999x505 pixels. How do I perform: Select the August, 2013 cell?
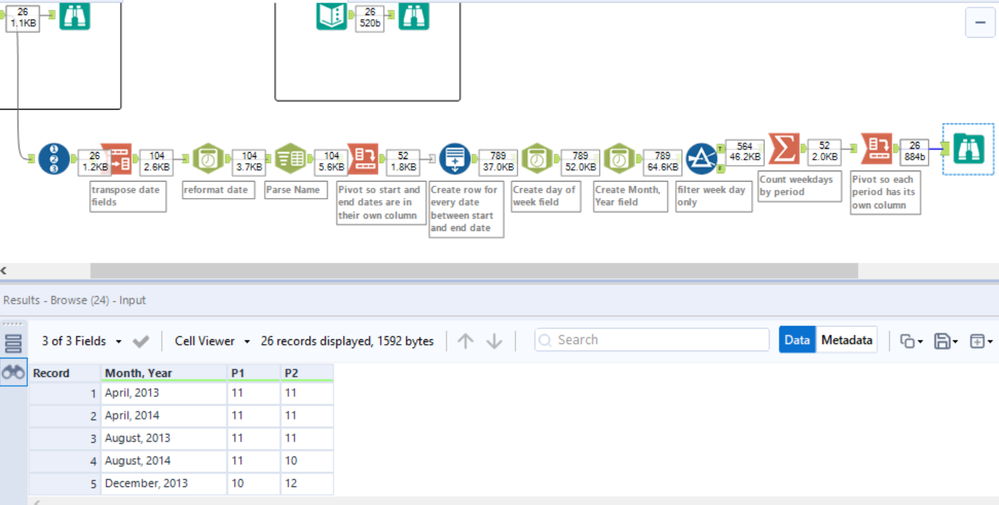pos(164,438)
